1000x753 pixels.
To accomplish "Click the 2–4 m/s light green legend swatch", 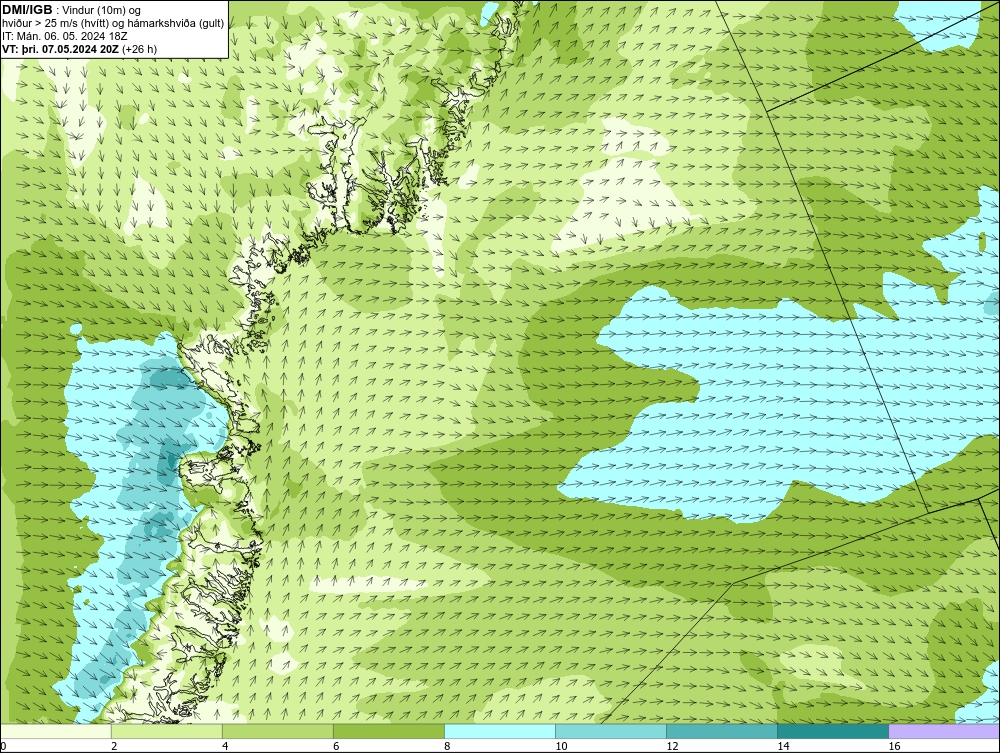I will pyautogui.click(x=166, y=731).
